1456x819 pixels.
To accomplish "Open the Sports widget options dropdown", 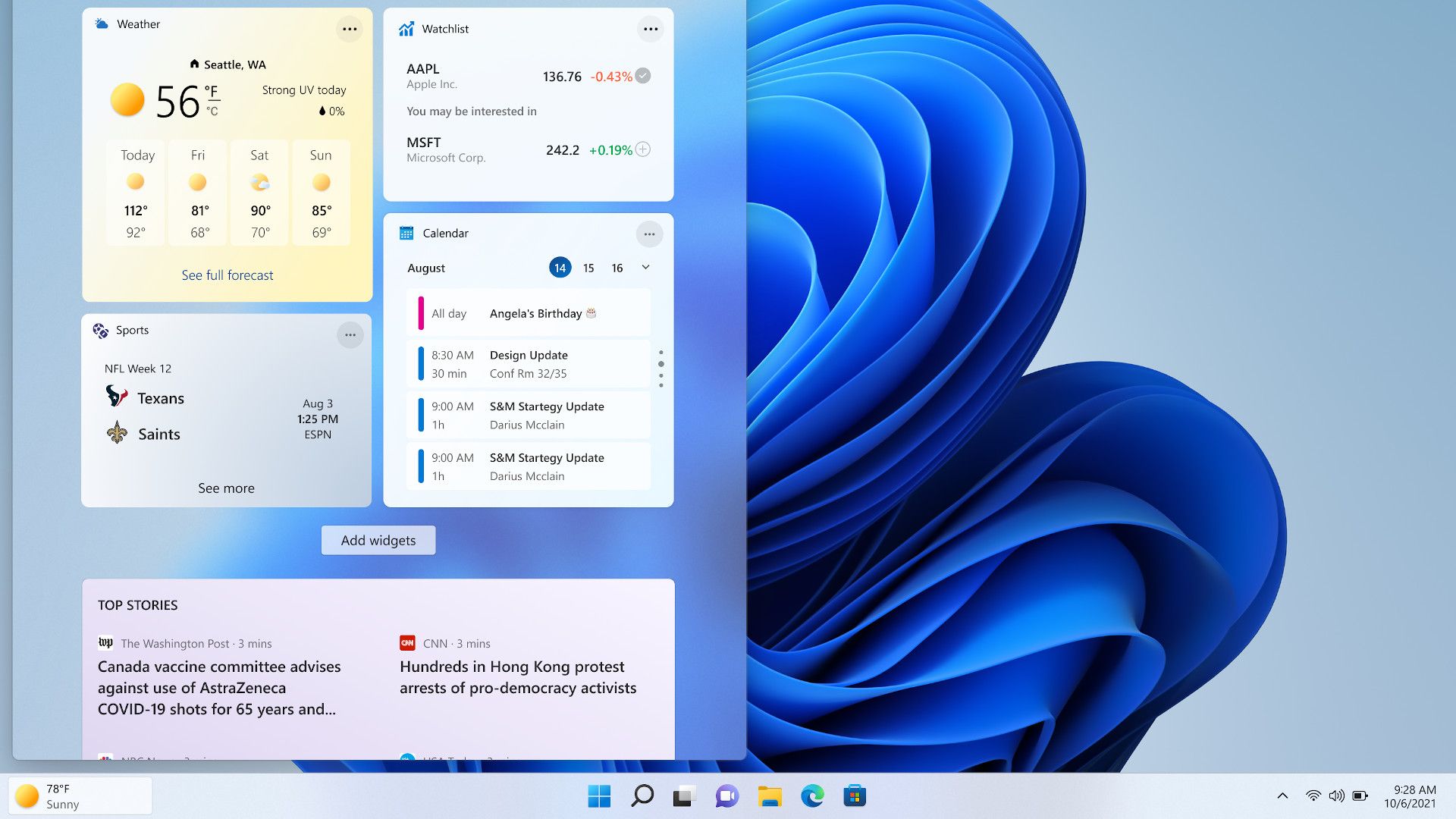I will tap(350, 334).
